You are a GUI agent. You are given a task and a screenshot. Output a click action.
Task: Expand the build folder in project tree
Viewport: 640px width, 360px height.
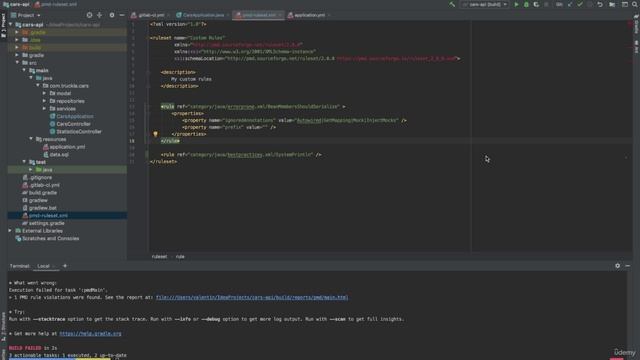pyautogui.click(x=17, y=47)
